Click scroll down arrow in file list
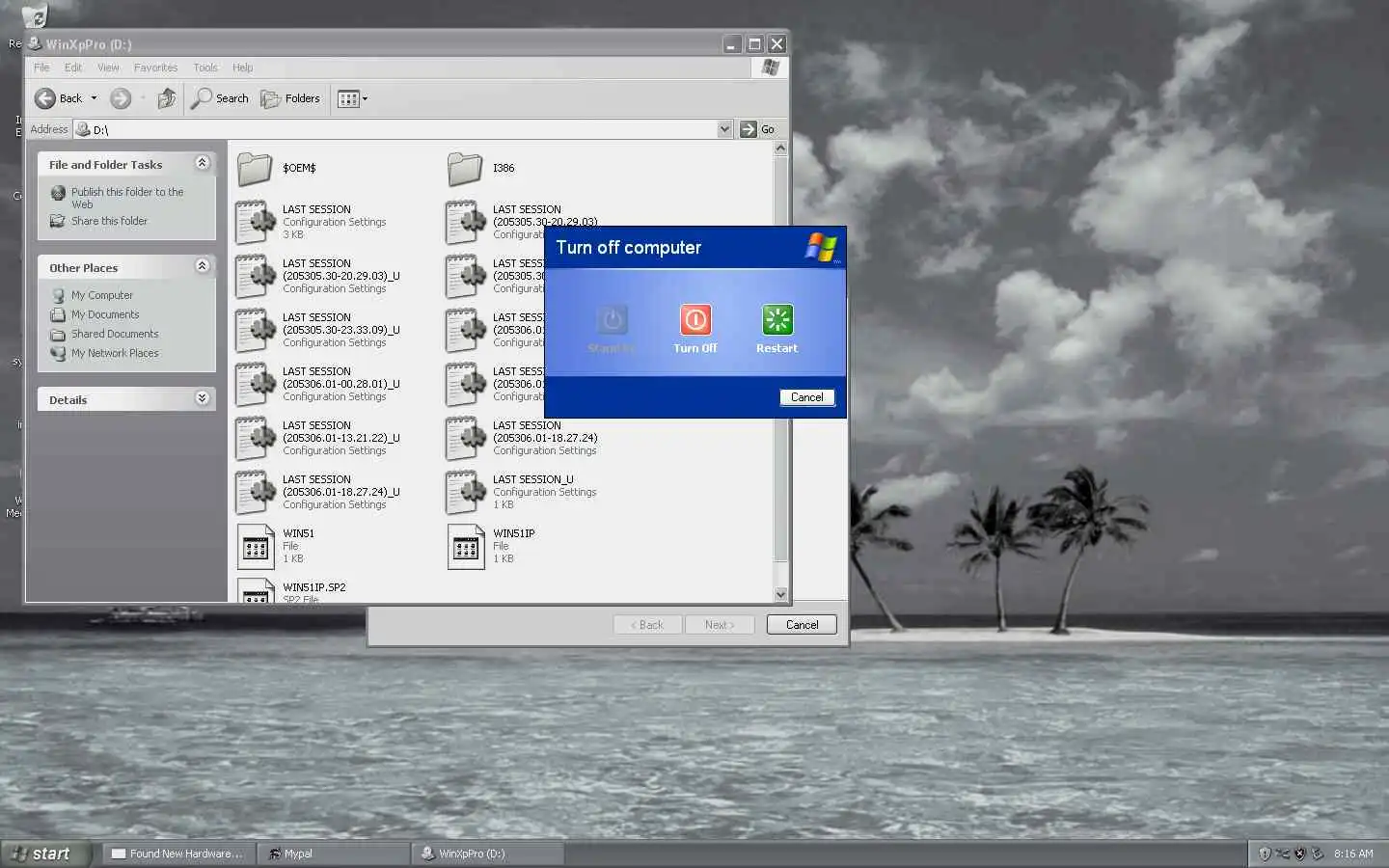This screenshot has width=1389, height=868. (780, 594)
